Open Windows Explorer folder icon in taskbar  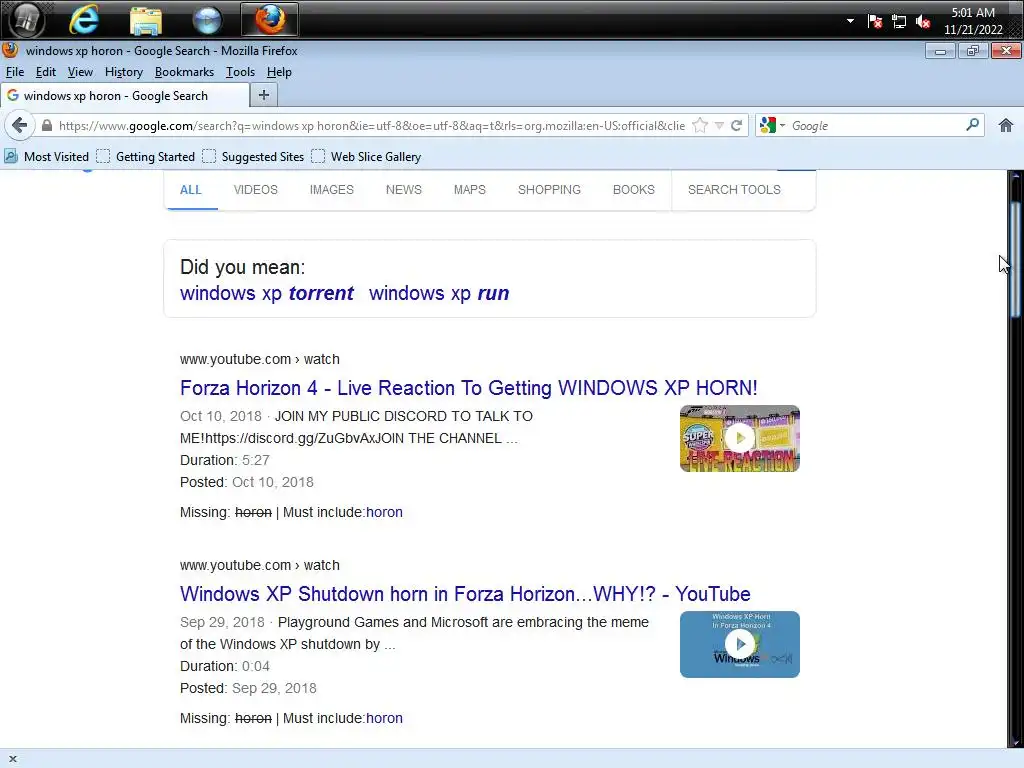[146, 21]
